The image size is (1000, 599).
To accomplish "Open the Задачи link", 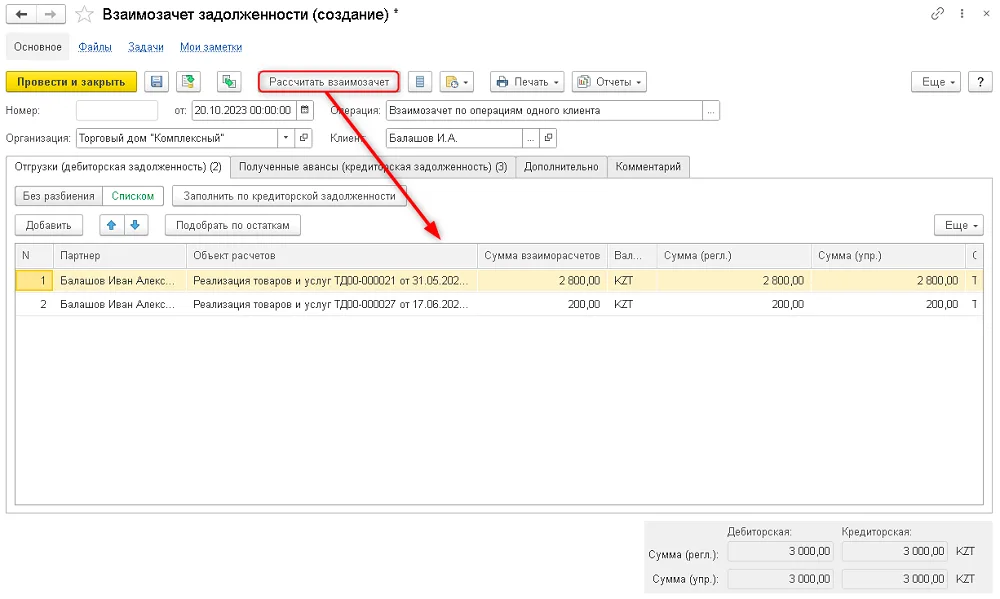I will pos(146,47).
